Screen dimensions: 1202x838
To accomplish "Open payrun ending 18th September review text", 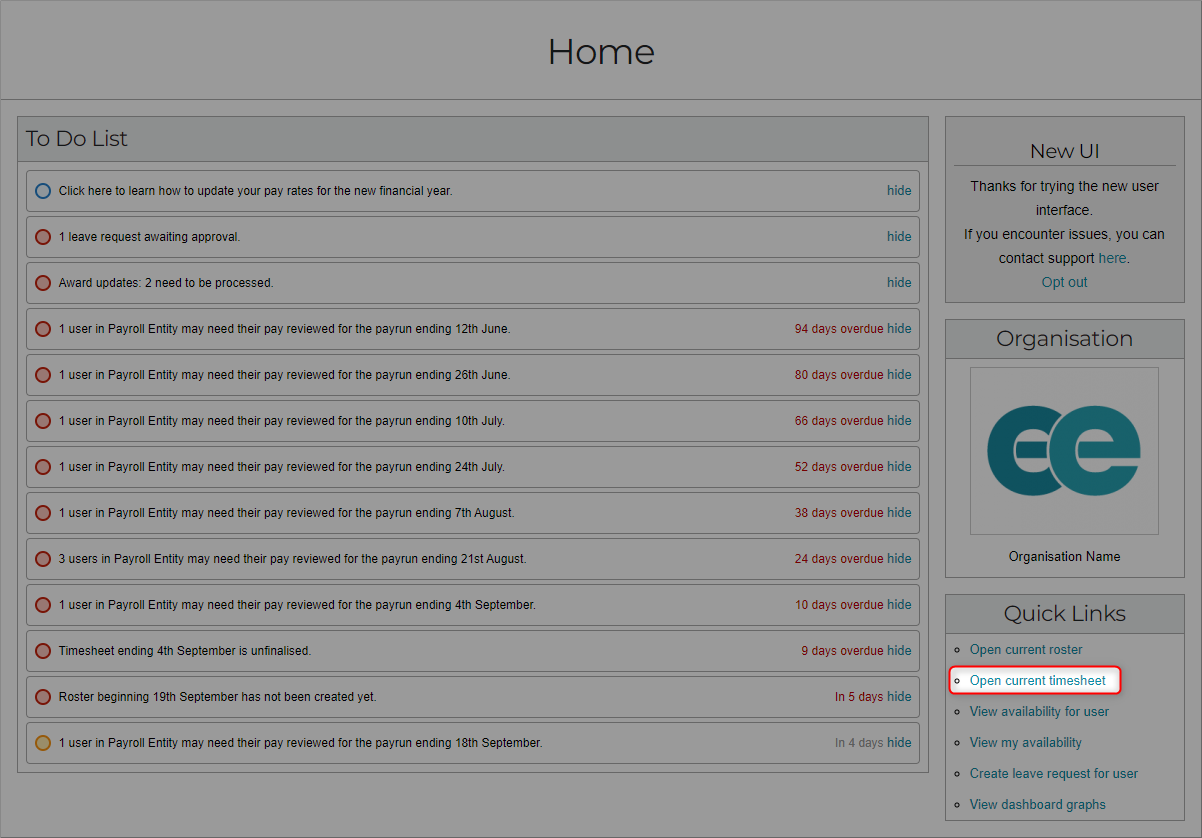I will coord(301,742).
